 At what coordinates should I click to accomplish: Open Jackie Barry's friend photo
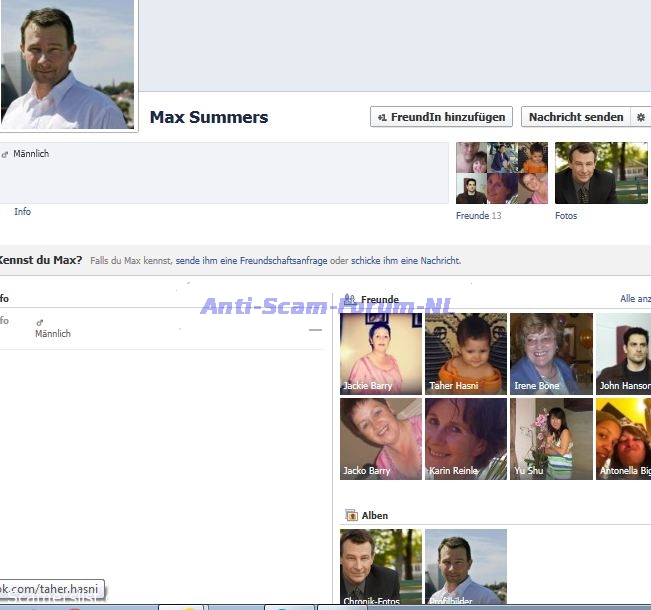tap(381, 354)
